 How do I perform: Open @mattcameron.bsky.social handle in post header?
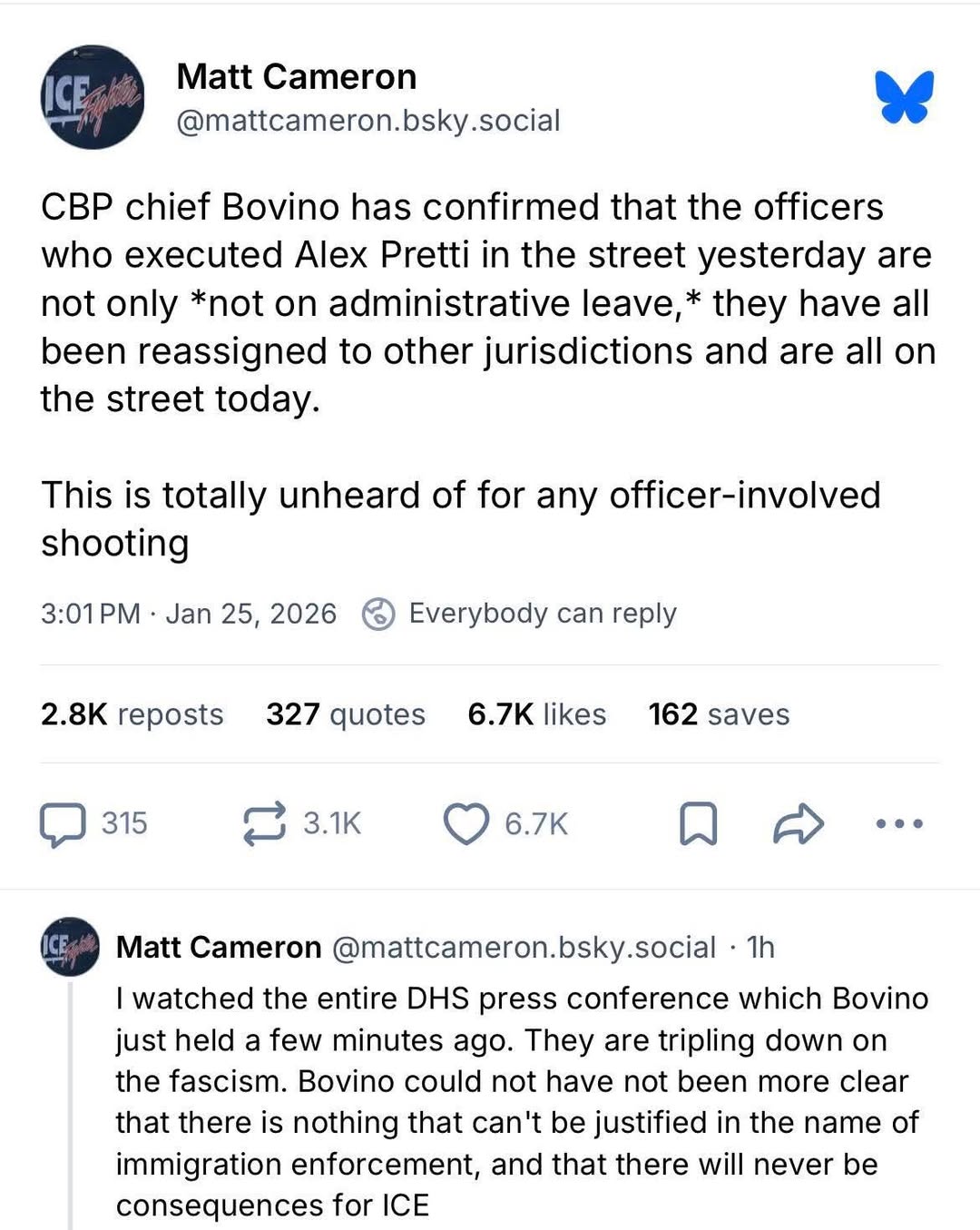pos(367,121)
